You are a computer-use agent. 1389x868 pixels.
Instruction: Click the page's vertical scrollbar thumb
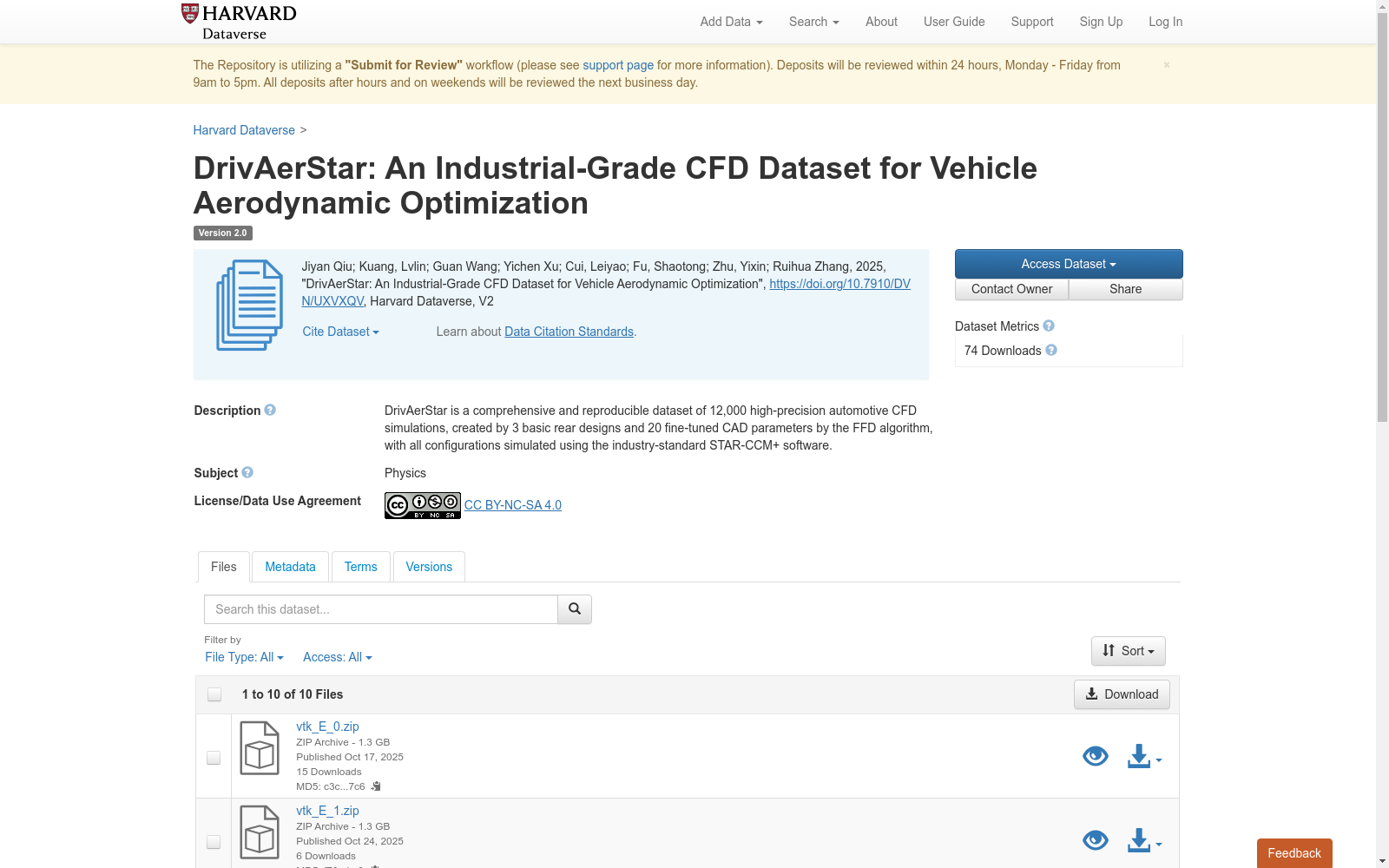click(x=1382, y=218)
